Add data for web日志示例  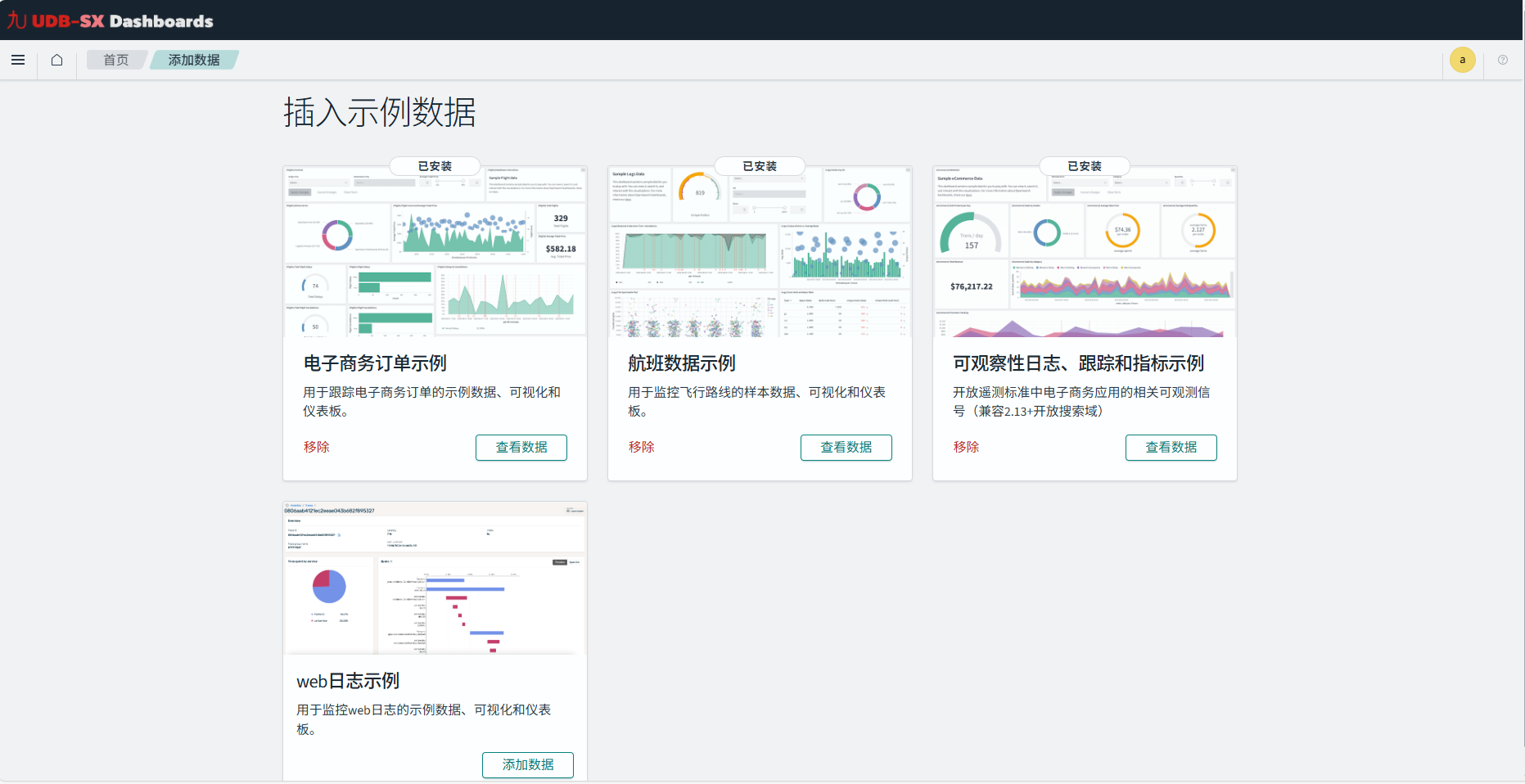coord(527,764)
